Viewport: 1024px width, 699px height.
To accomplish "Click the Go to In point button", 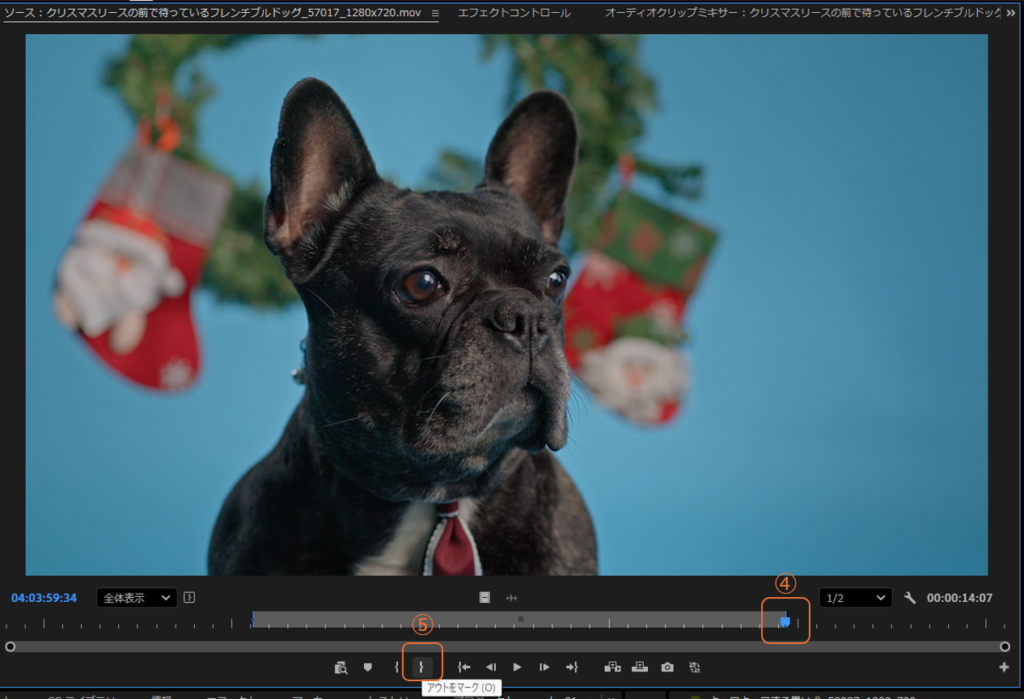I will (464, 667).
